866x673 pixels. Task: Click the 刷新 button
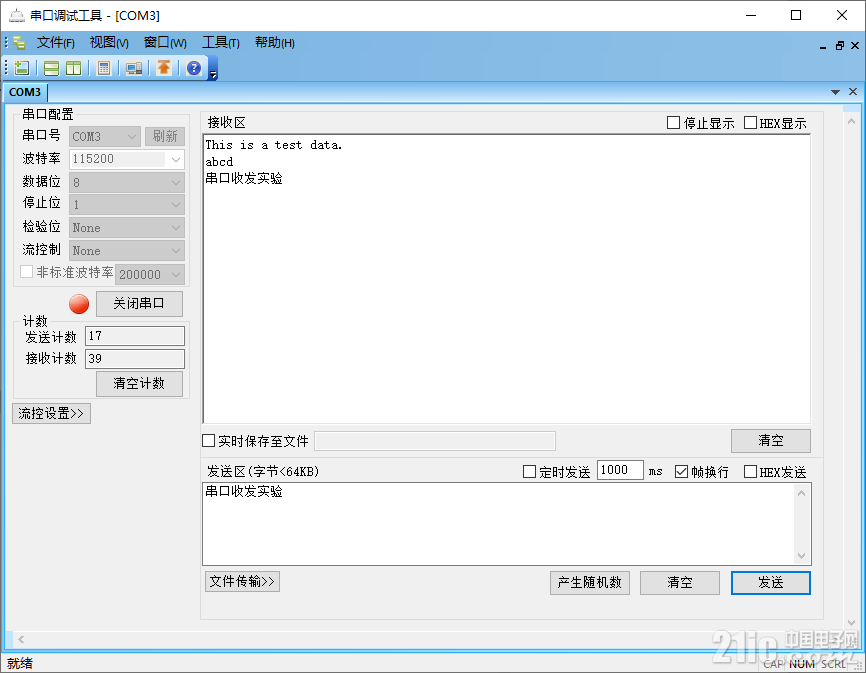[x=165, y=136]
